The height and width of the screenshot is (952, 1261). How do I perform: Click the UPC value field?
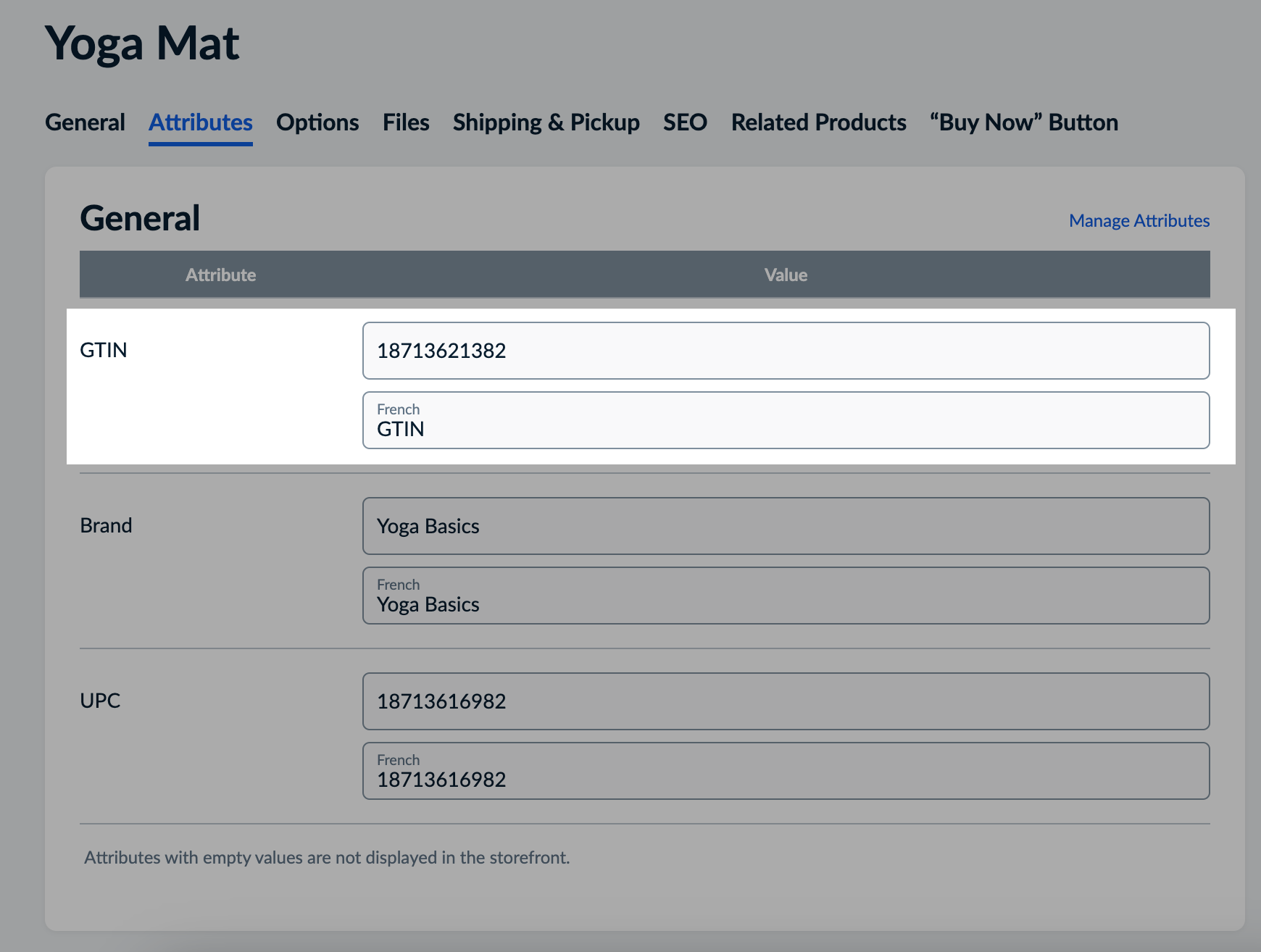(786, 701)
